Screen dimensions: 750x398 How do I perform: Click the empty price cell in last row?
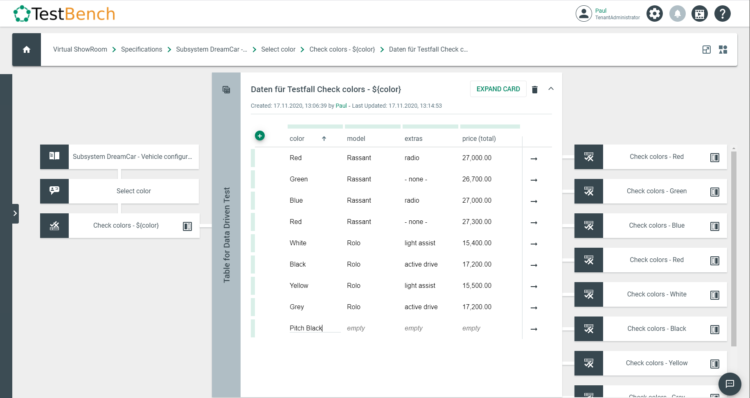click(471, 328)
